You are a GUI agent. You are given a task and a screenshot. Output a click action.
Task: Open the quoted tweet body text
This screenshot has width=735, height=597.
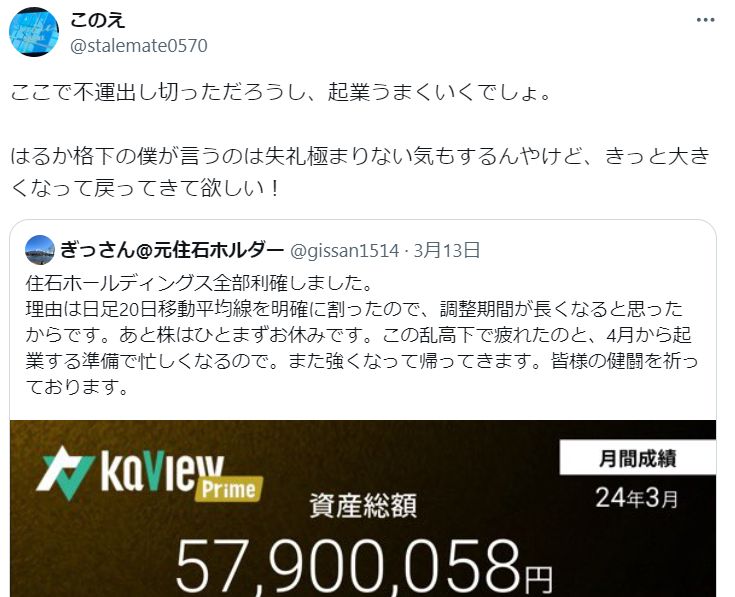coord(361,335)
